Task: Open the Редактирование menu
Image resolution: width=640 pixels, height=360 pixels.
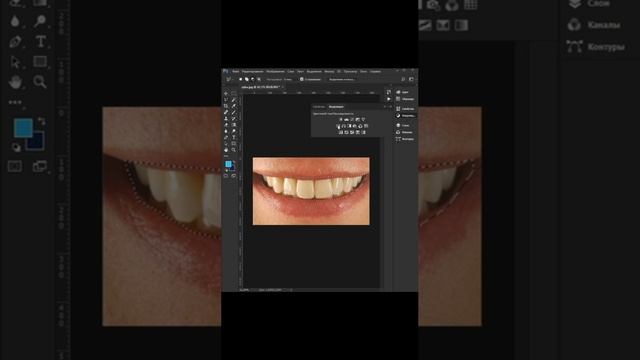Action: (x=253, y=71)
